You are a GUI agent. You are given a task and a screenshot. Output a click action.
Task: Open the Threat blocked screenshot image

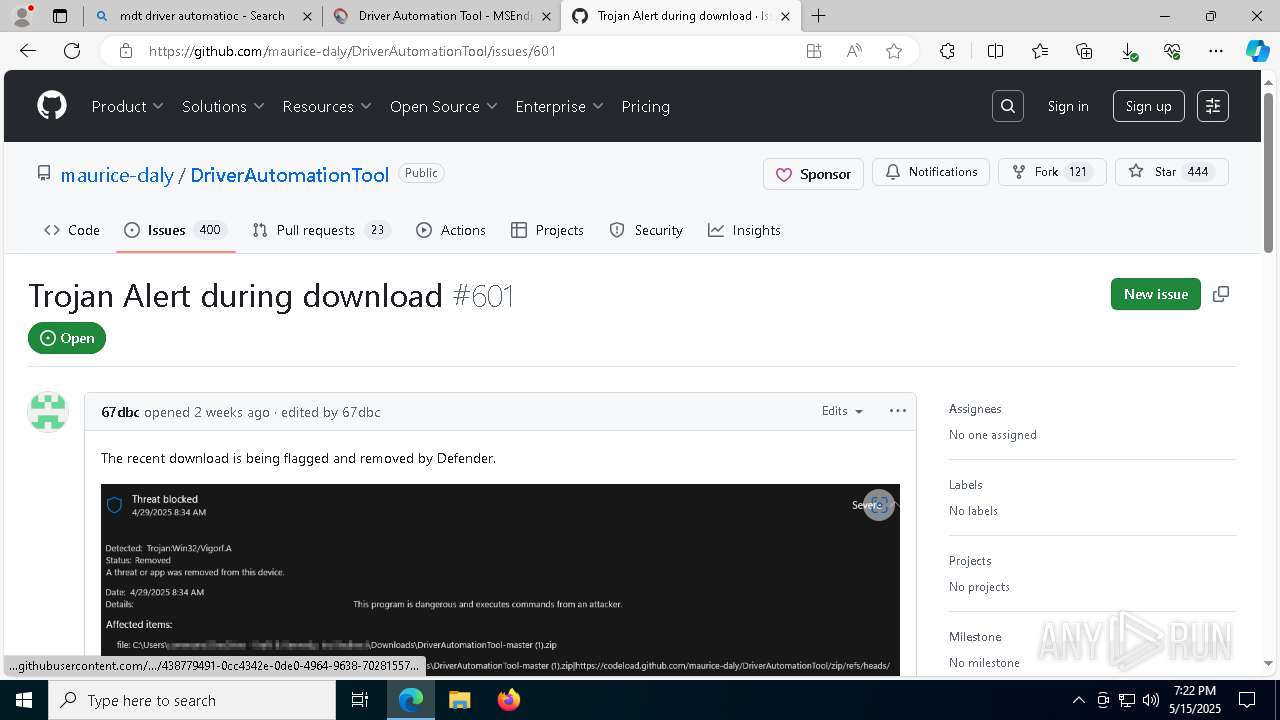[500, 580]
